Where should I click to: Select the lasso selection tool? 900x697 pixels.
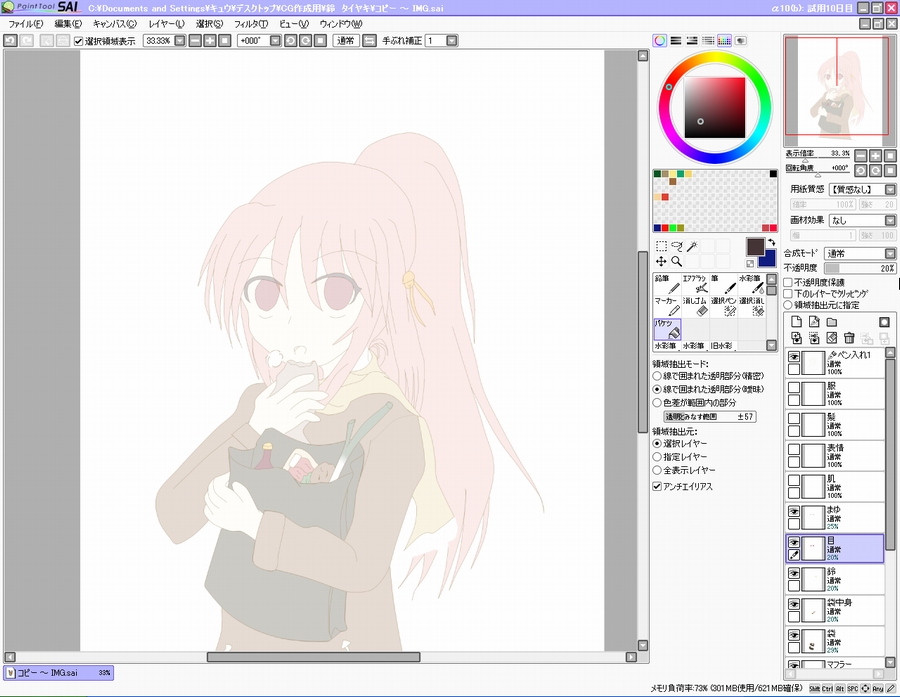[677, 246]
